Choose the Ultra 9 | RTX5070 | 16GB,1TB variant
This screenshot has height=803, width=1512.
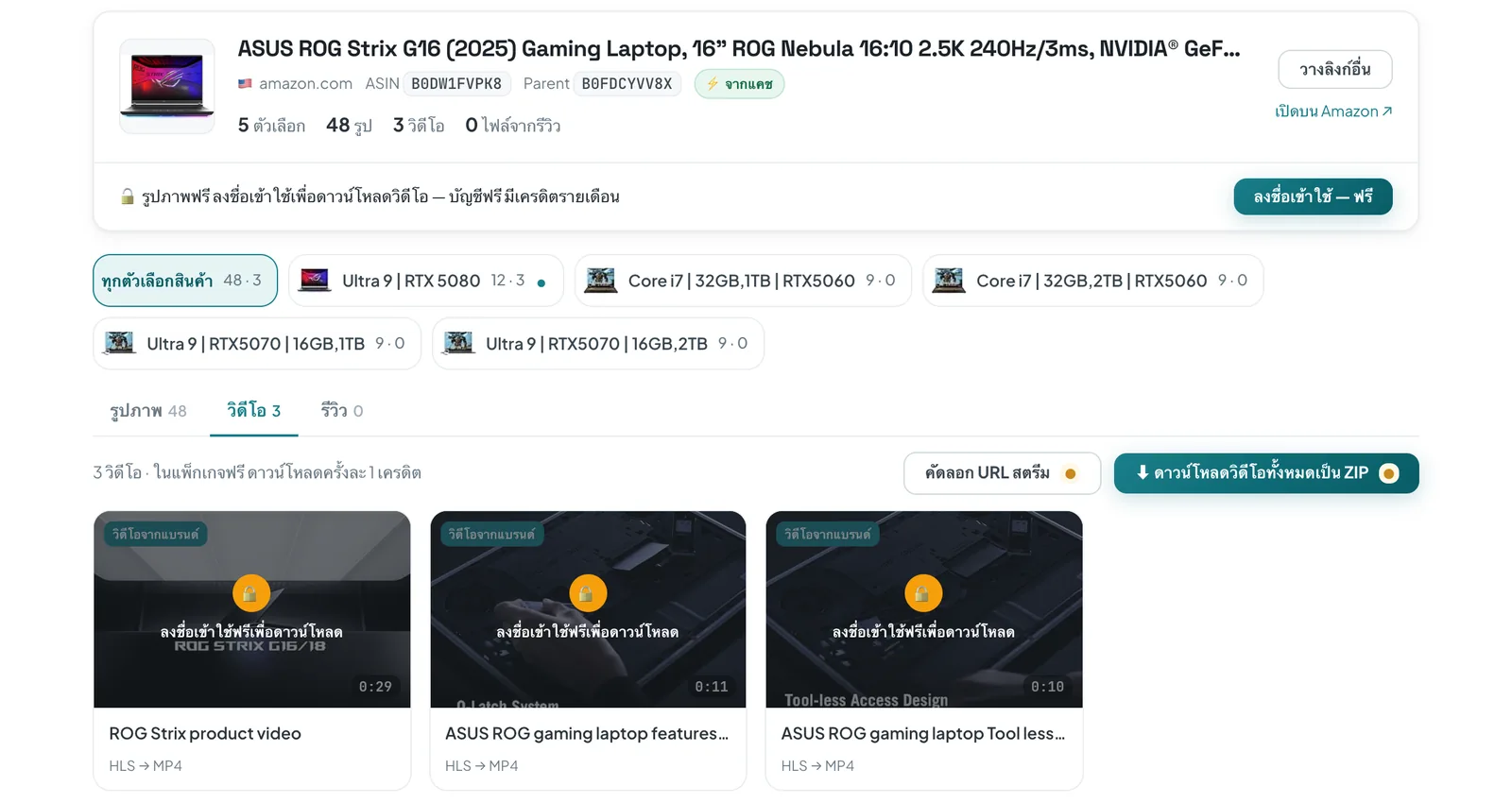point(257,344)
